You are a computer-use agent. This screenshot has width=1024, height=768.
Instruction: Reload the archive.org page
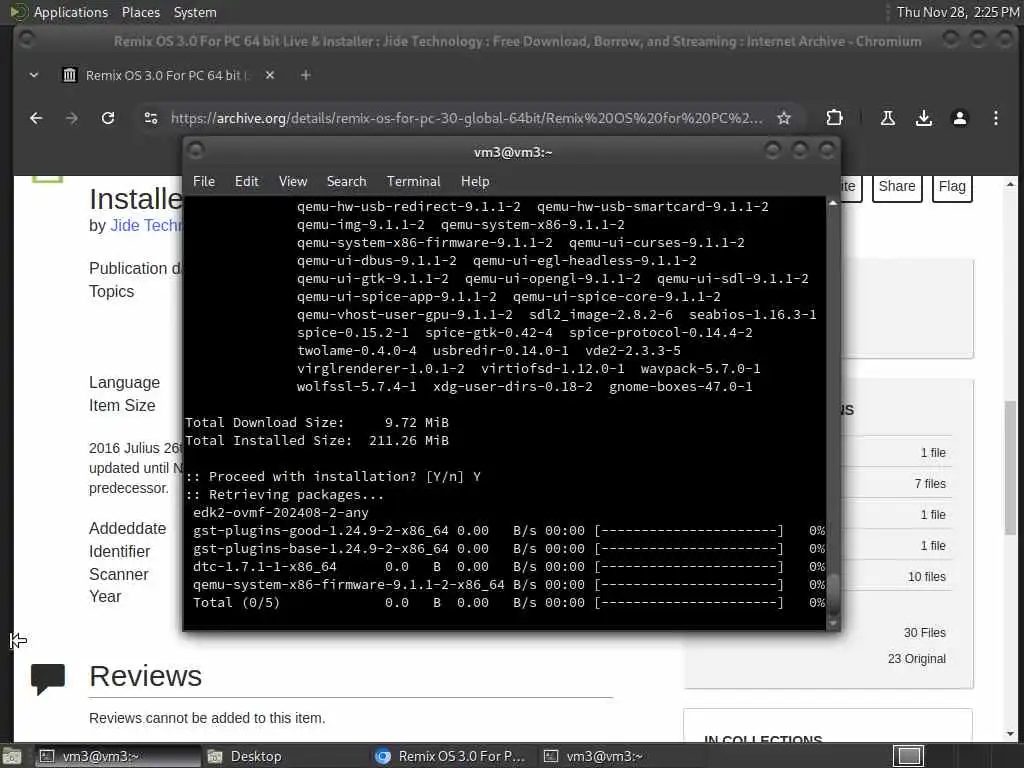(x=108, y=118)
